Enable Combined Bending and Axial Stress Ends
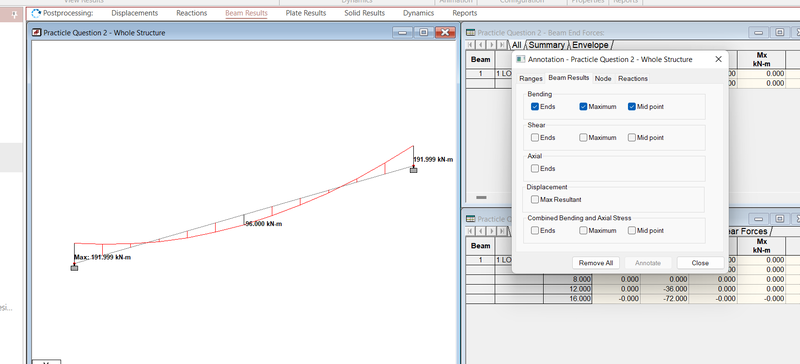 [x=535, y=230]
